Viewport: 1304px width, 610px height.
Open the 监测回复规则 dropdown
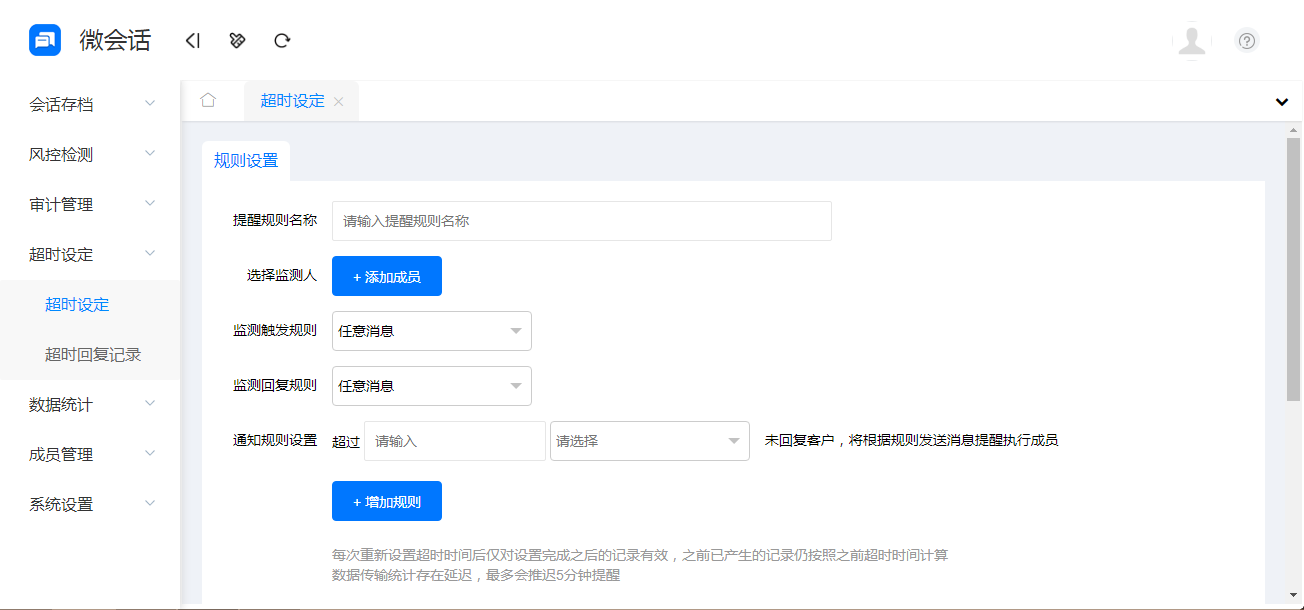point(431,386)
